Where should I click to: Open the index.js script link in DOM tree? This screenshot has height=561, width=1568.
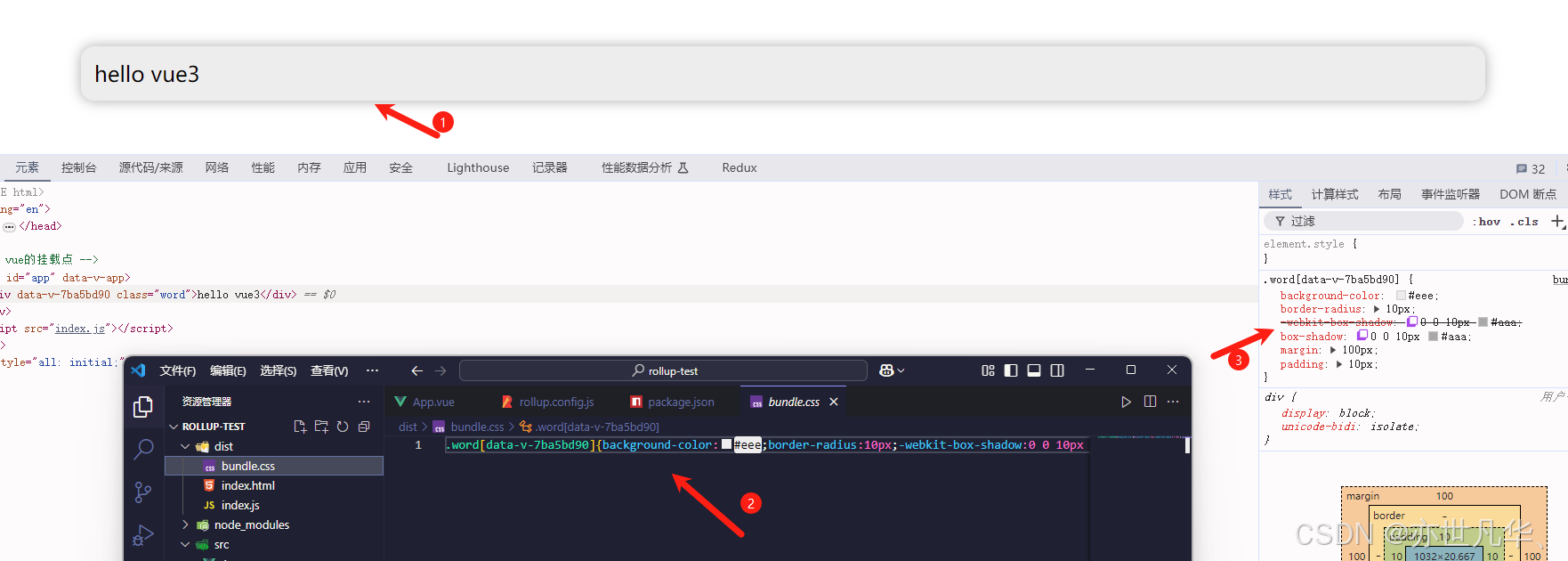point(80,329)
